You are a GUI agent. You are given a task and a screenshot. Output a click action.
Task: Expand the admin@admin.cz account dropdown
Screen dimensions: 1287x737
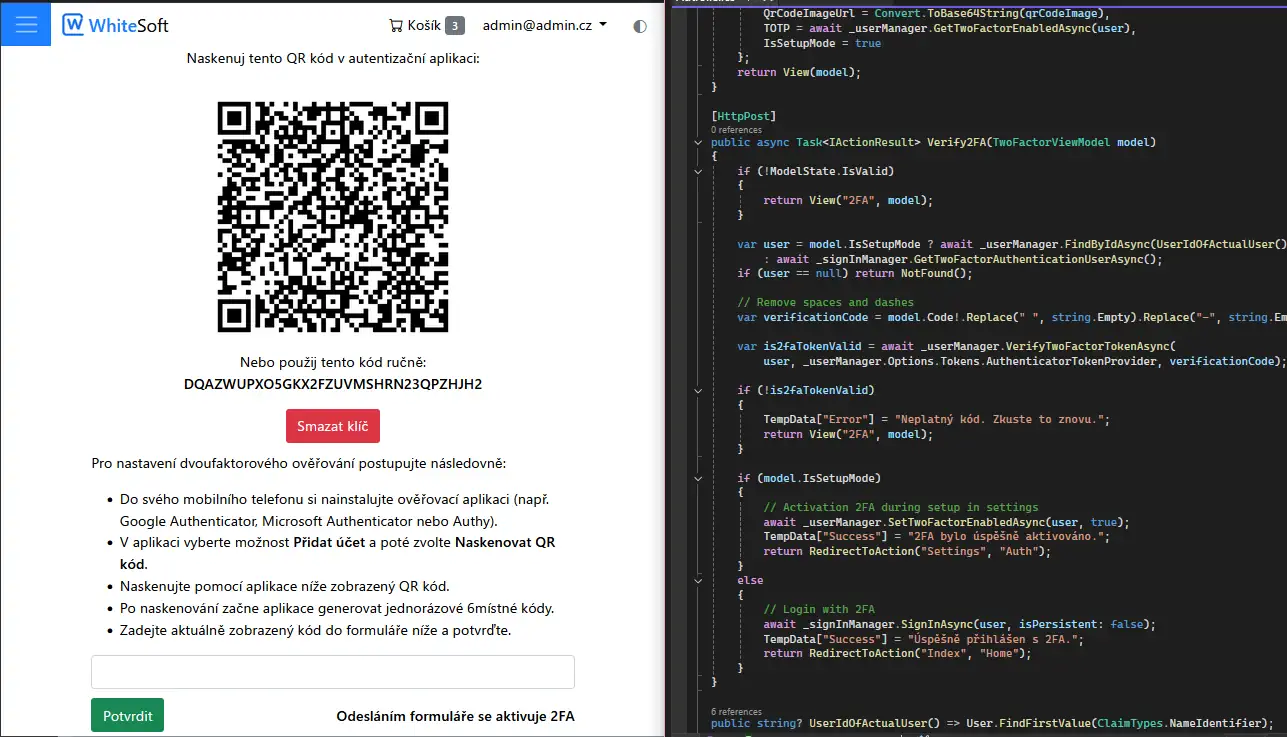[544, 25]
